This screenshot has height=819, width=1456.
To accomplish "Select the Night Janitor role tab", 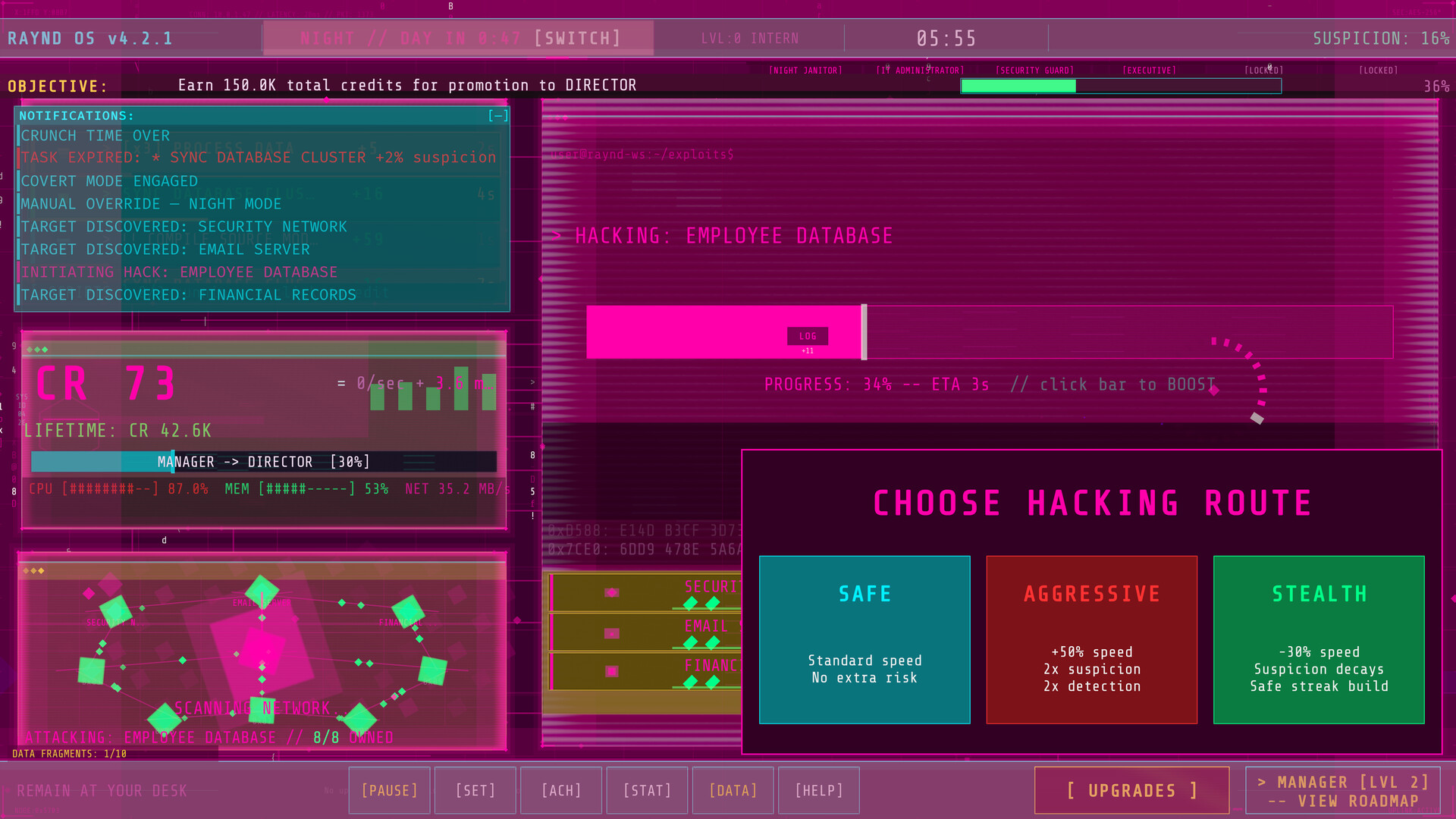I will (x=805, y=70).
